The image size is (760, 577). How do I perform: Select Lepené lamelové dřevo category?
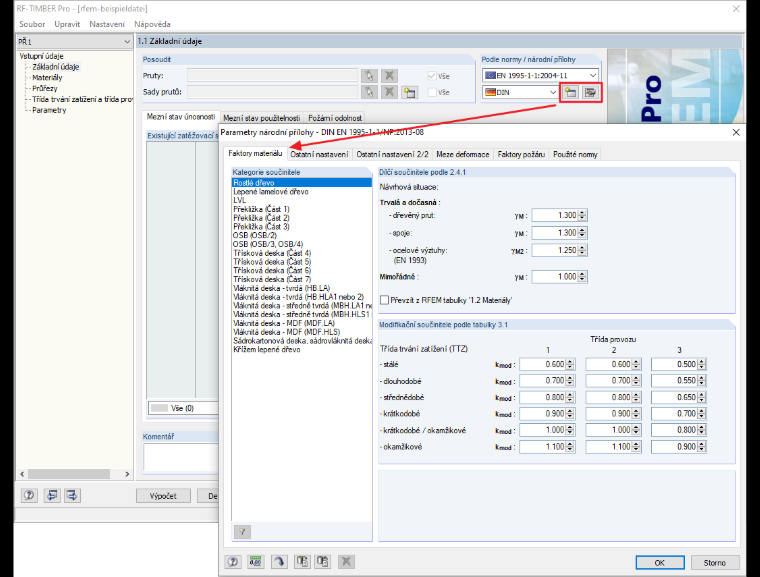tap(271, 192)
